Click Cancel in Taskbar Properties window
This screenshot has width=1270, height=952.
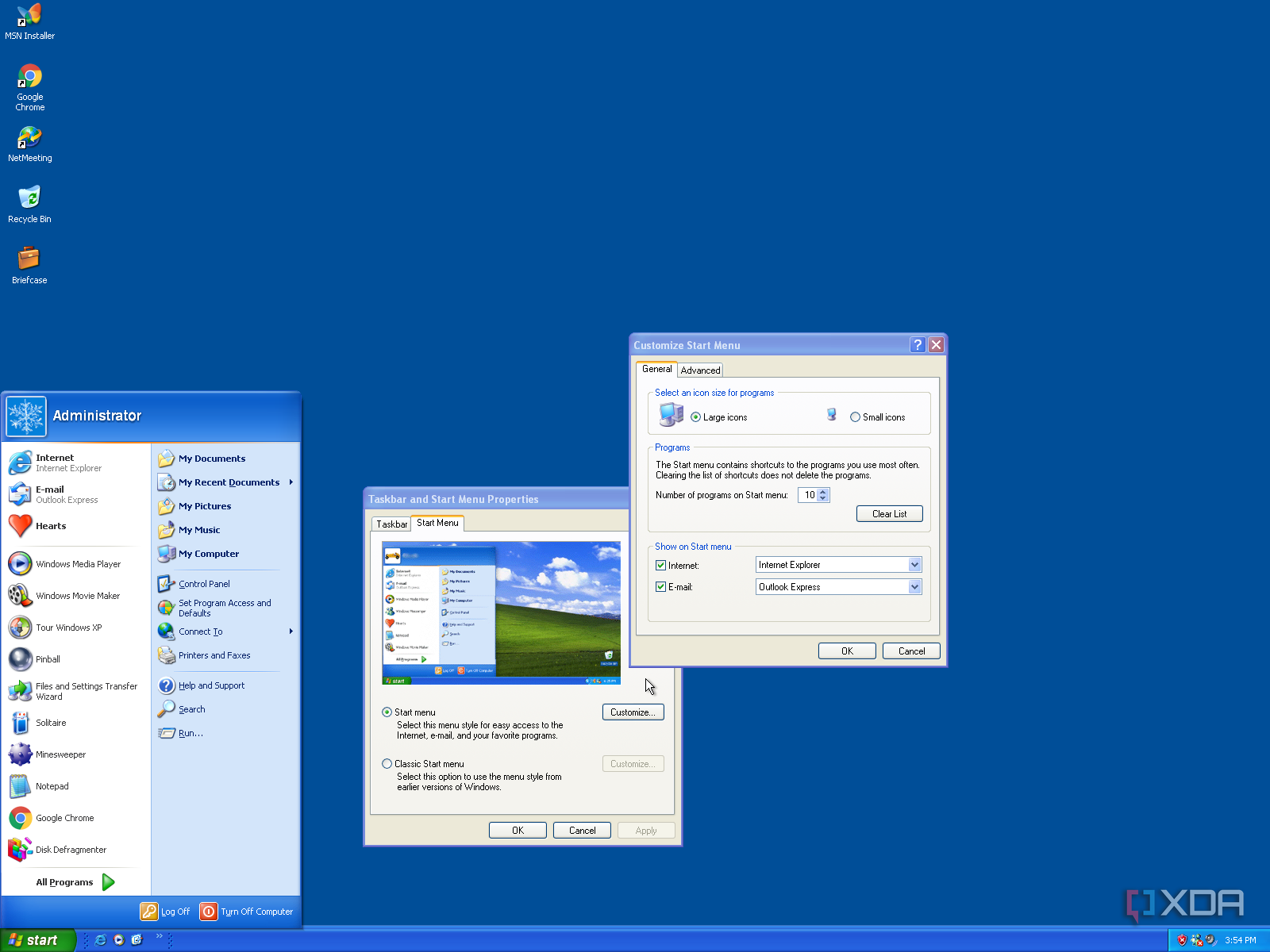point(582,831)
